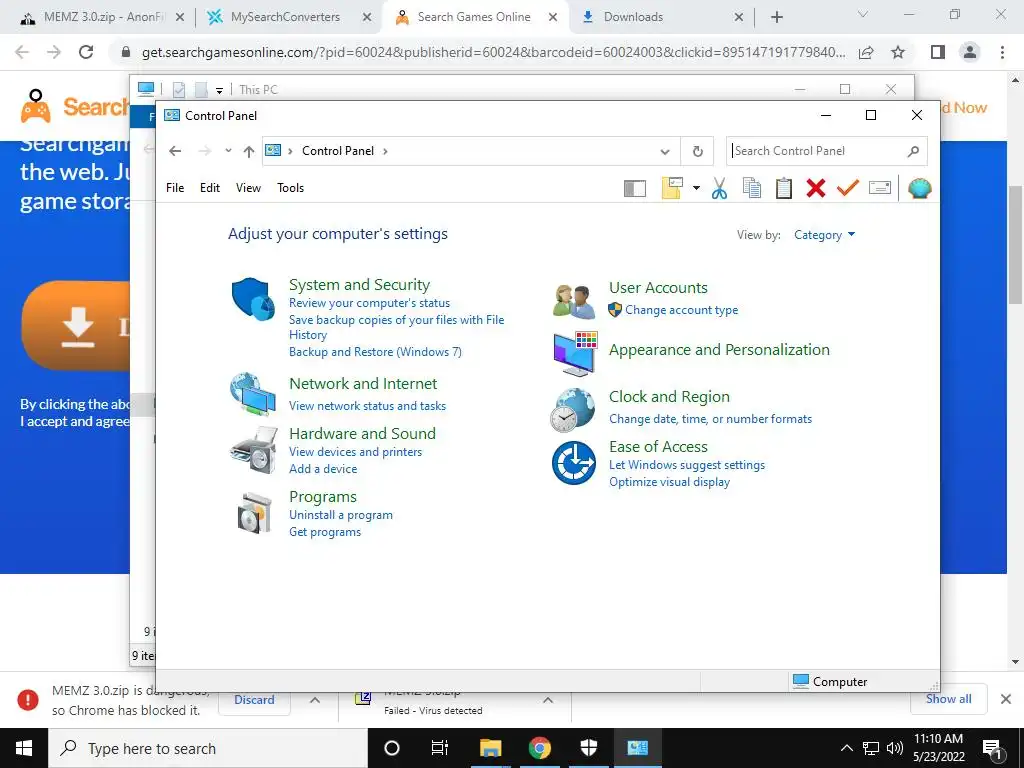The height and width of the screenshot is (768, 1024).
Task: Open View devices and printers link
Action: tap(355, 452)
